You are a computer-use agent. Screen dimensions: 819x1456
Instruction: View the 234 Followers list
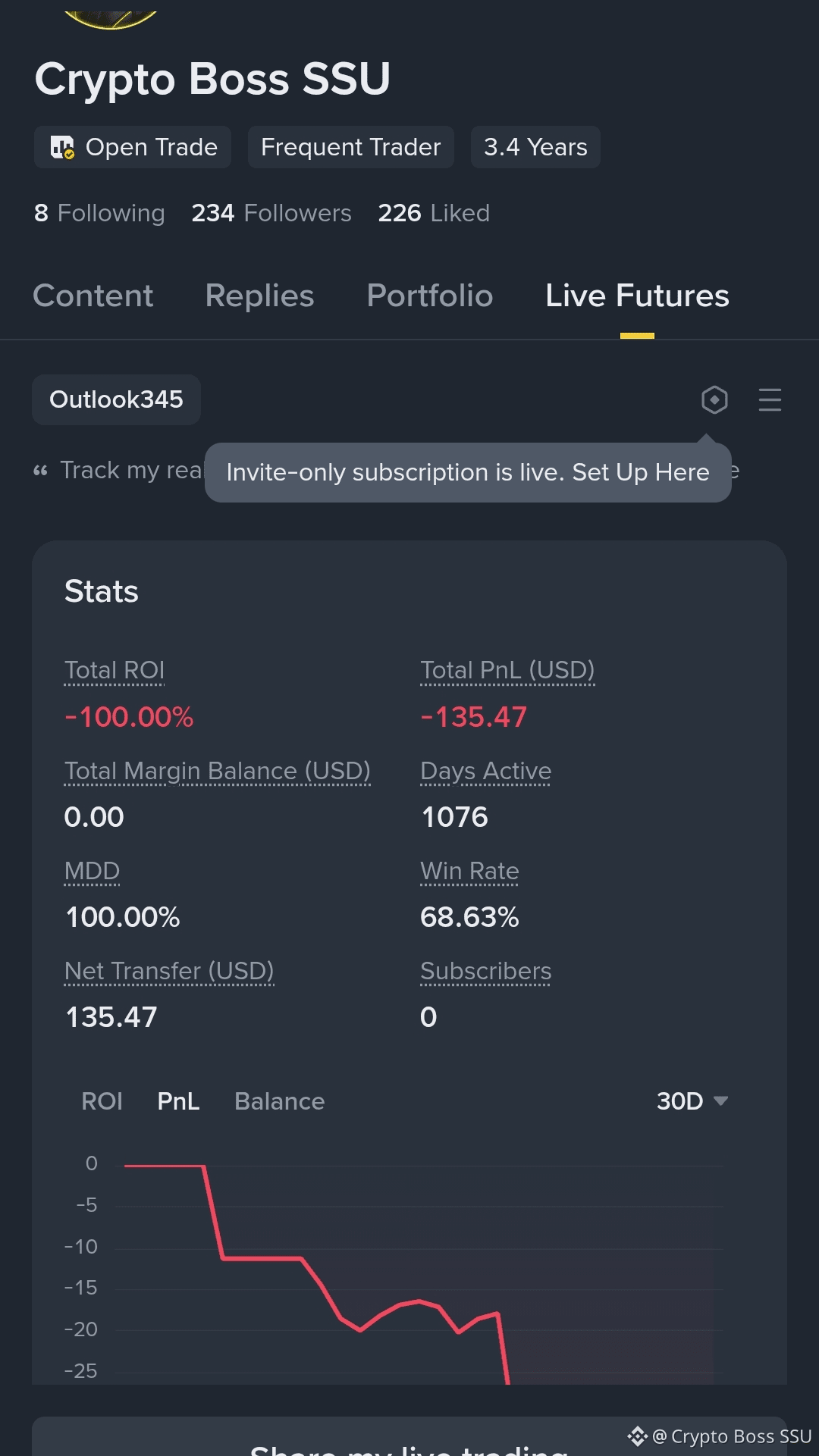(x=271, y=213)
